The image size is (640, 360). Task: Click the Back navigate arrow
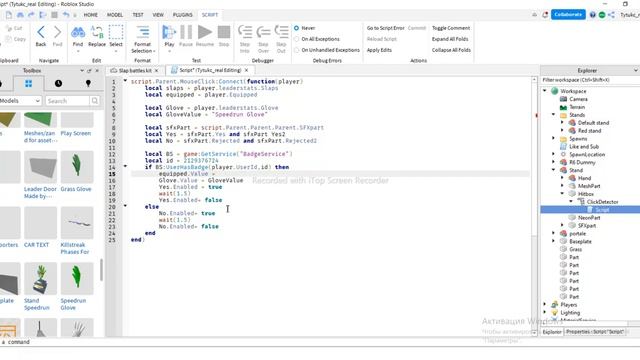point(41,33)
